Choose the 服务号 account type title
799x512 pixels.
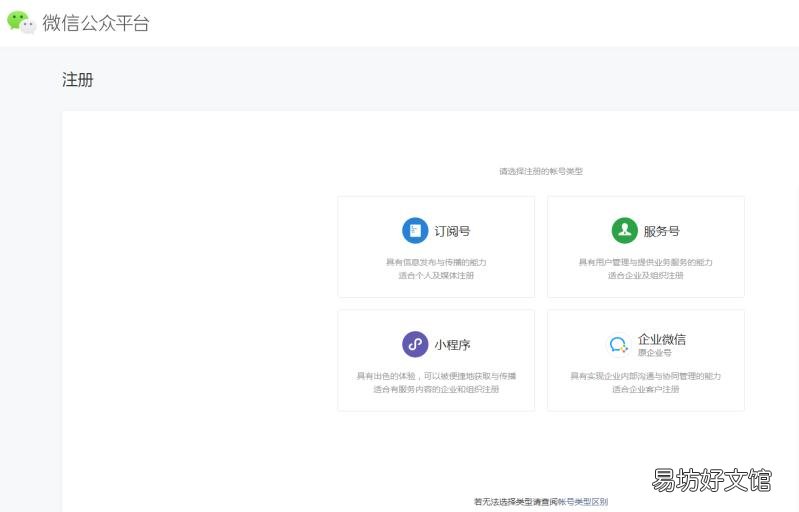[661, 231]
